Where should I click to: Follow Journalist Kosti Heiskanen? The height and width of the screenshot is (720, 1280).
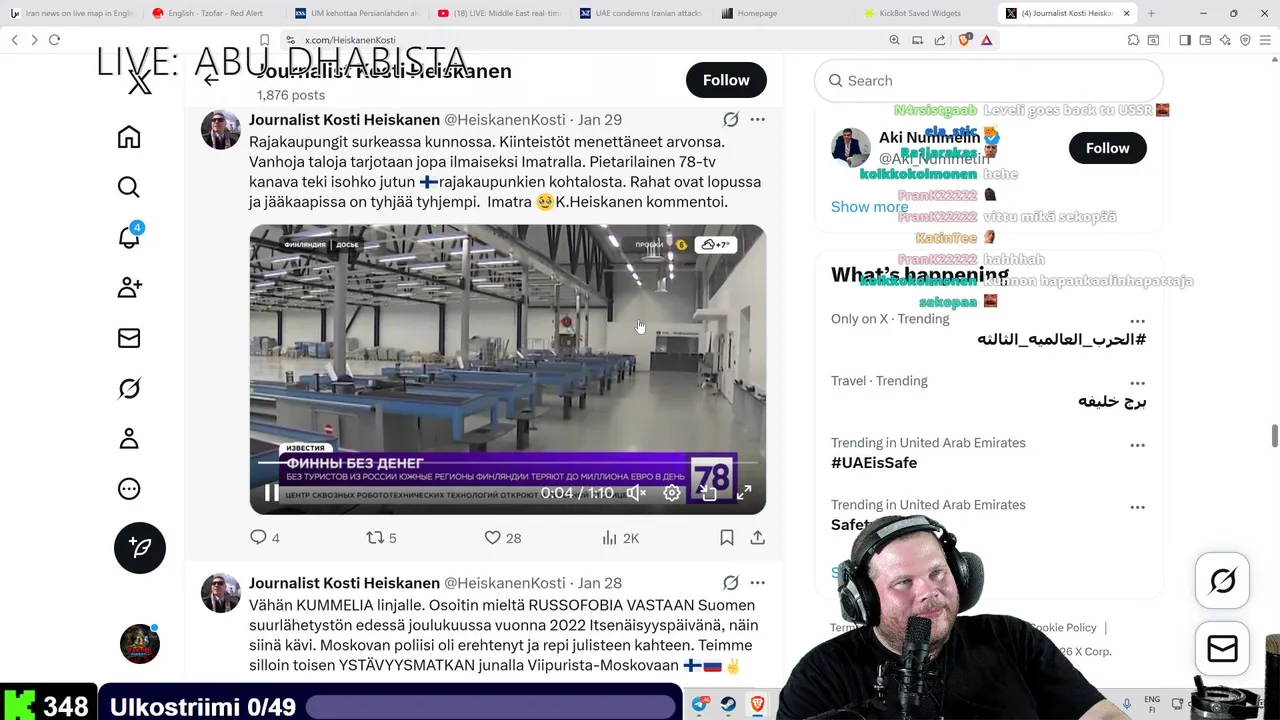click(726, 80)
